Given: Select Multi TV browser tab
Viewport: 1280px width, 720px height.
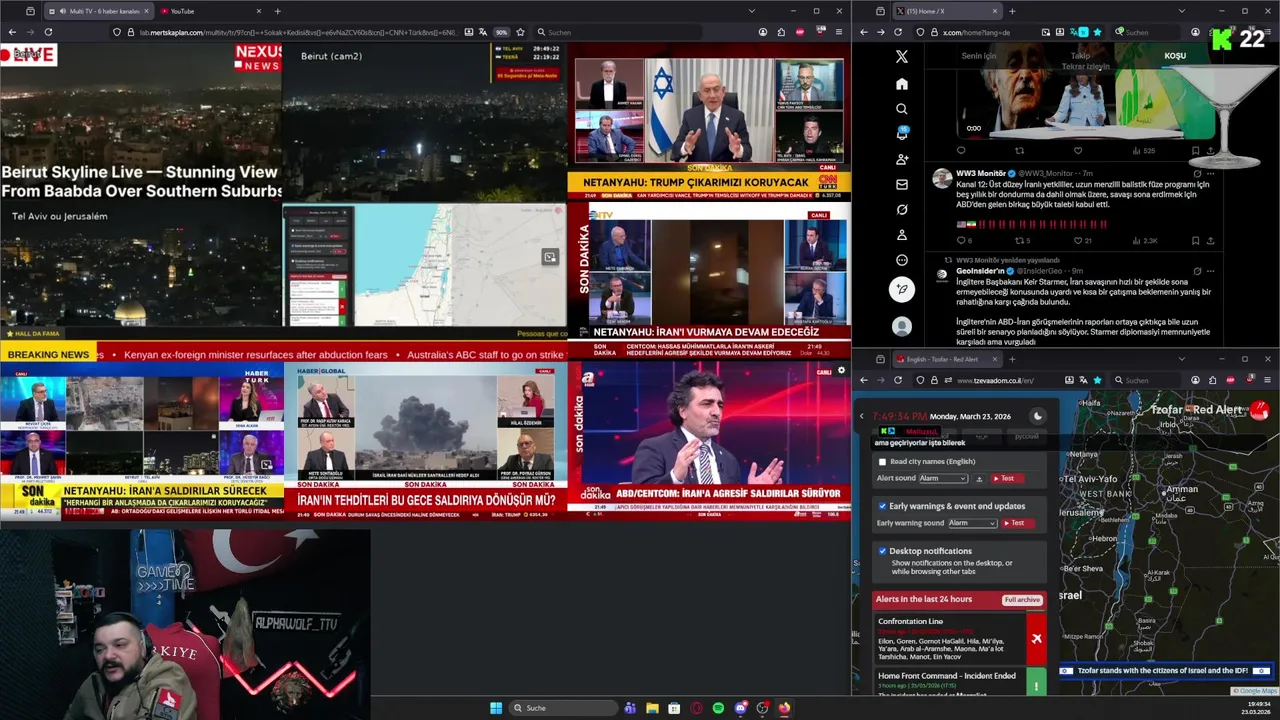Looking at the screenshot, I should pos(101,11).
